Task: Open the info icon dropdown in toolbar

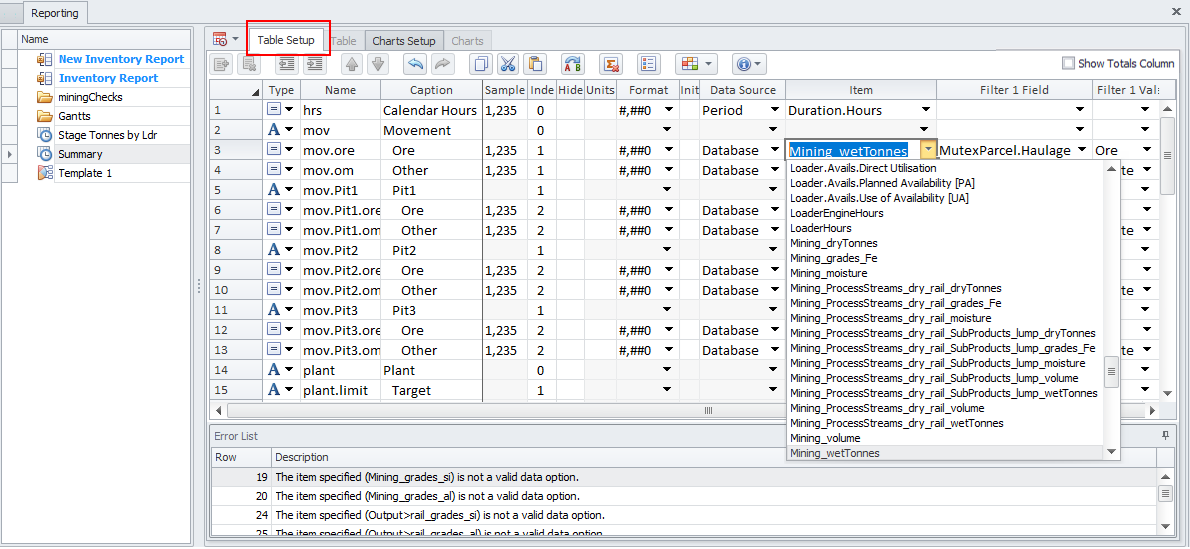Action: [x=749, y=64]
